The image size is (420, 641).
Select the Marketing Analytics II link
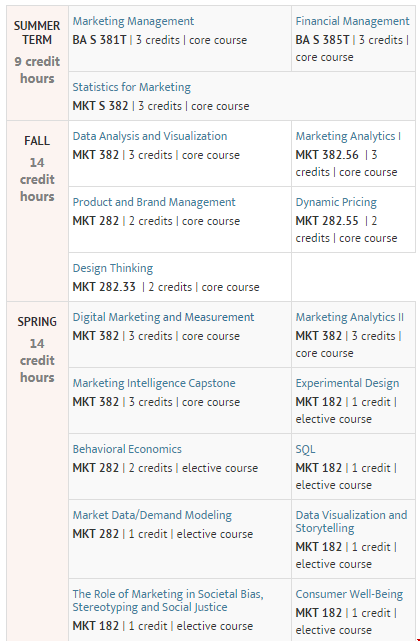(x=350, y=317)
